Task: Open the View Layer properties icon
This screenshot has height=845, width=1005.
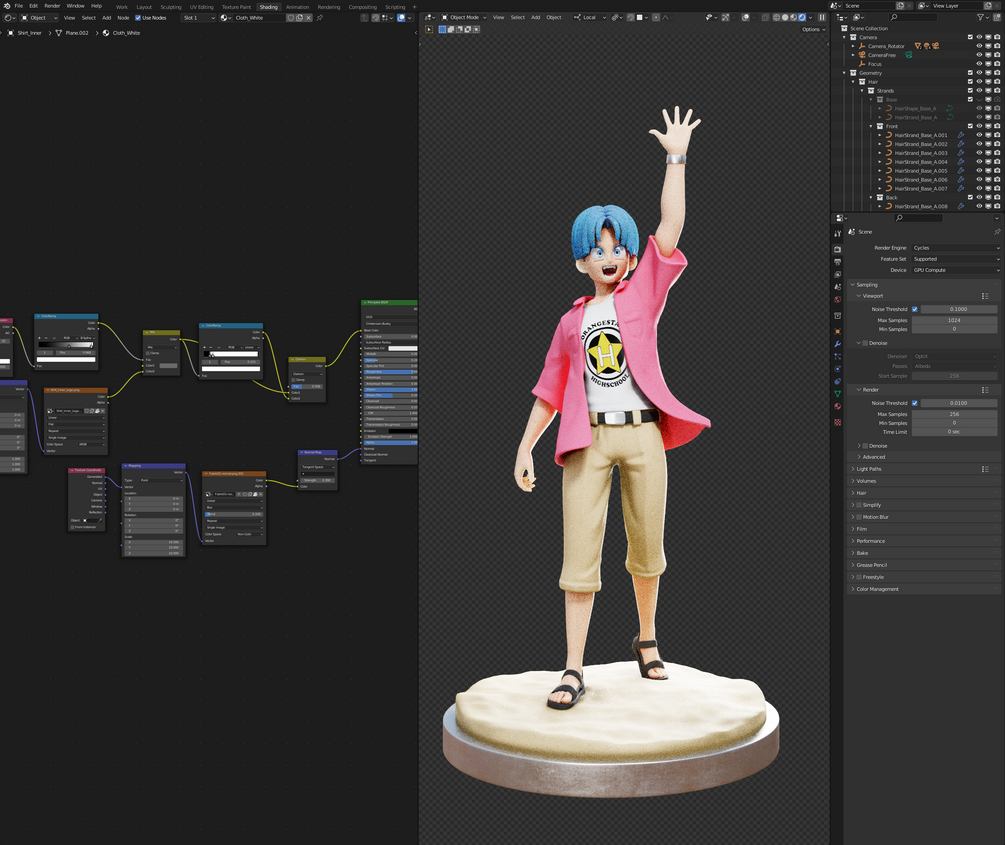Action: (838, 274)
